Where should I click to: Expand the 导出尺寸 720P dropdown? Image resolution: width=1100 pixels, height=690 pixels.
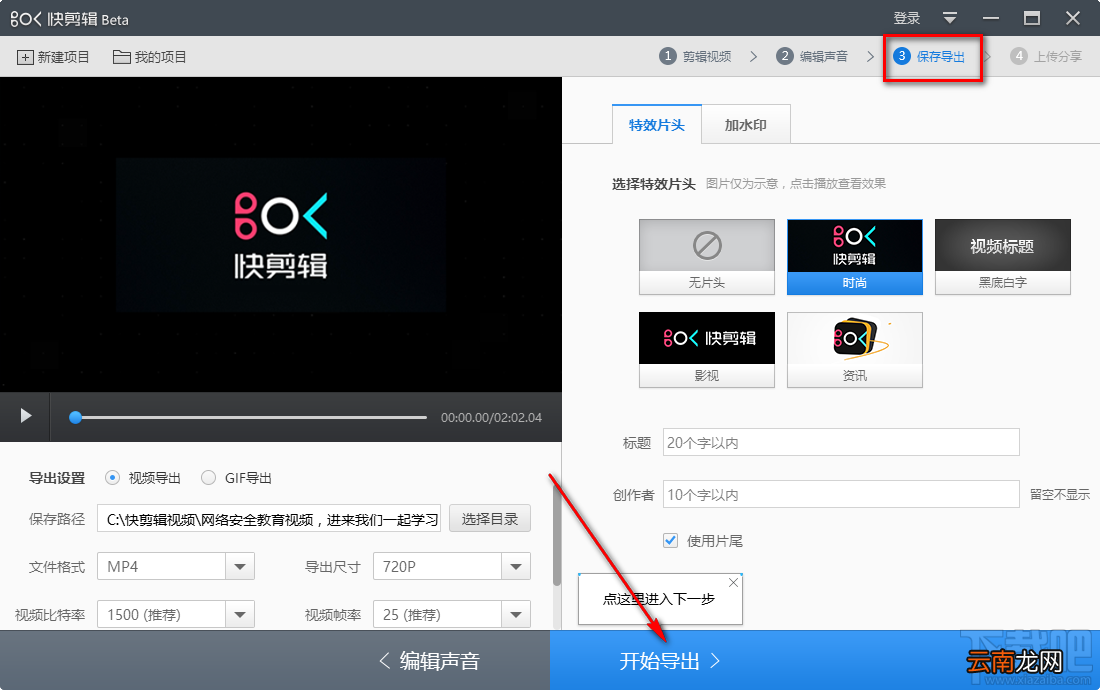pos(516,567)
